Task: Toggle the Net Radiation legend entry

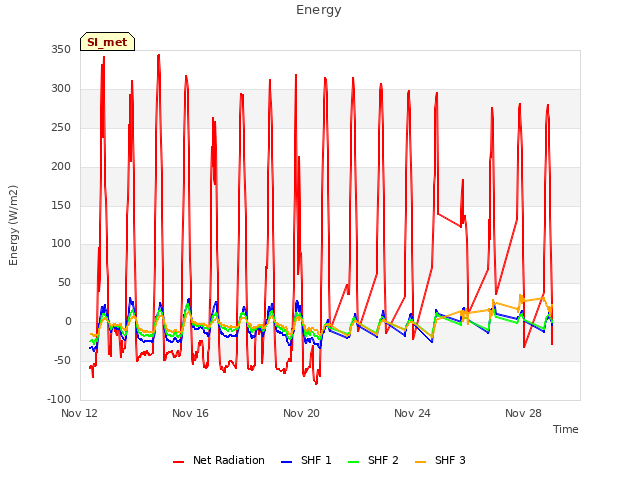Action: click(x=219, y=460)
